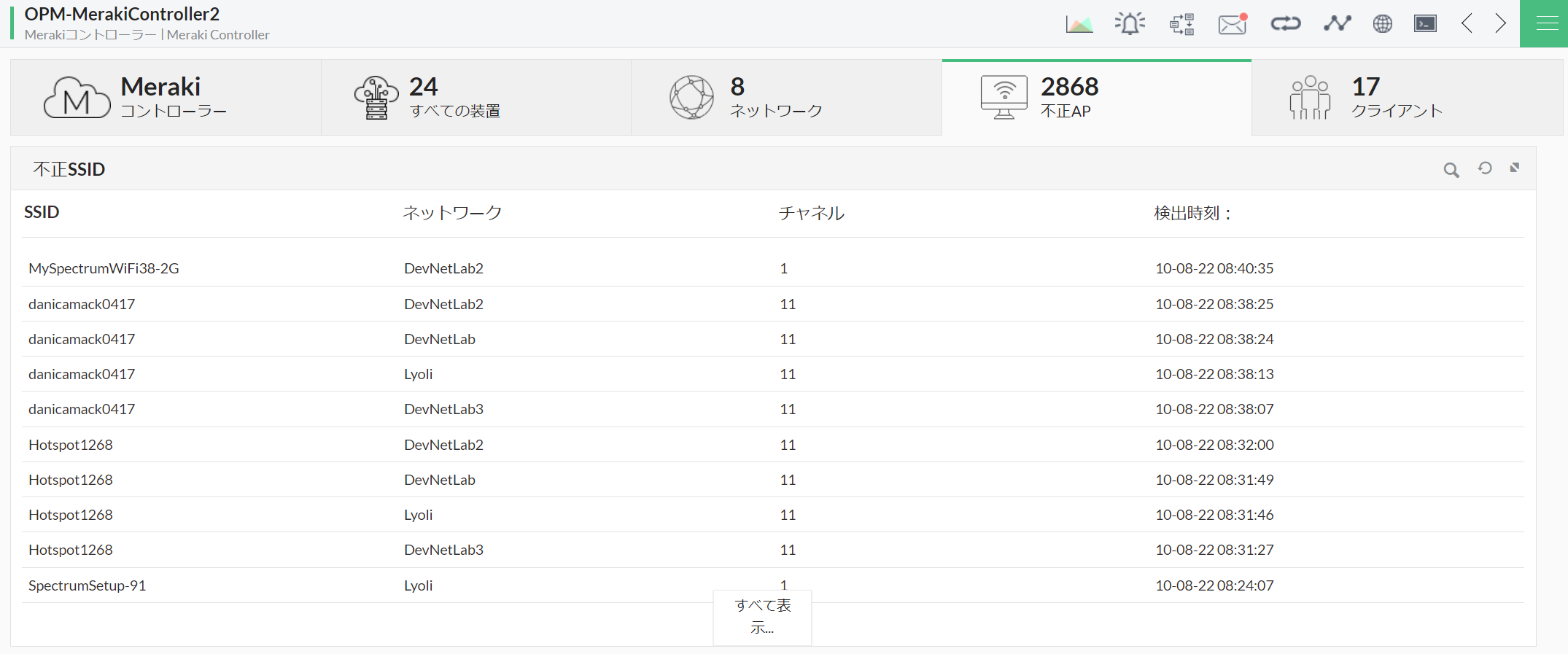Open the Meraki コントローラー summary tab
The height and width of the screenshot is (654, 1568).
164,97
